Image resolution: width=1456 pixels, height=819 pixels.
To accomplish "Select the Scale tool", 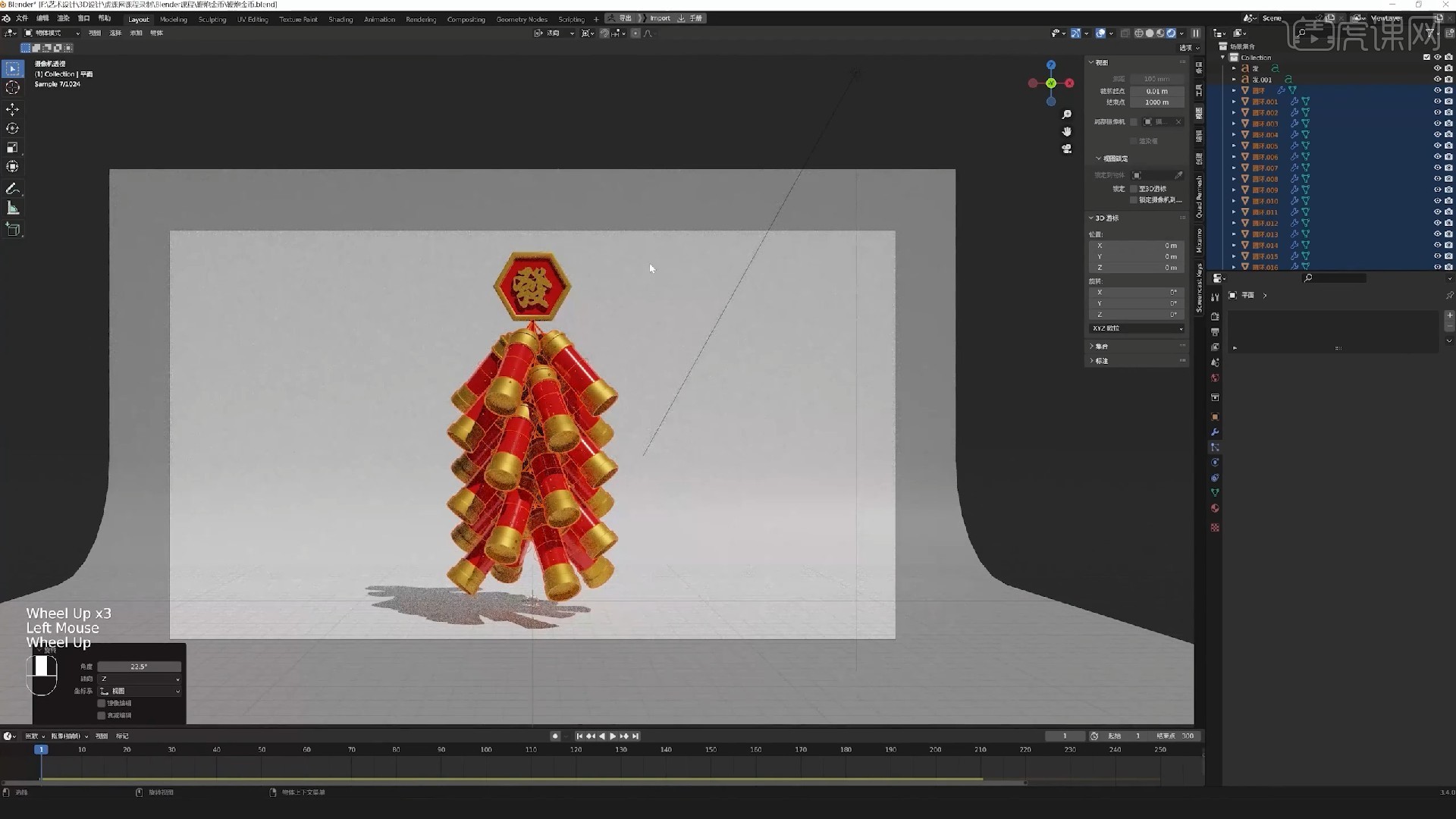I will coord(12,148).
